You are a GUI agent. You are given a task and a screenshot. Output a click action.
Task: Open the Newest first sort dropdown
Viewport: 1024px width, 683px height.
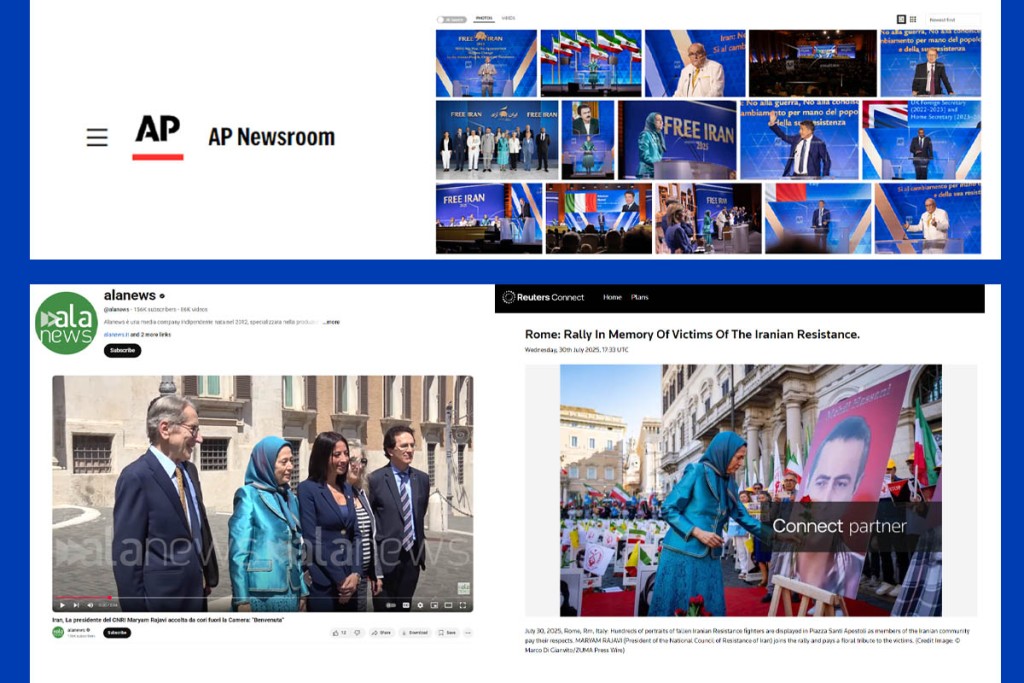[x=953, y=20]
